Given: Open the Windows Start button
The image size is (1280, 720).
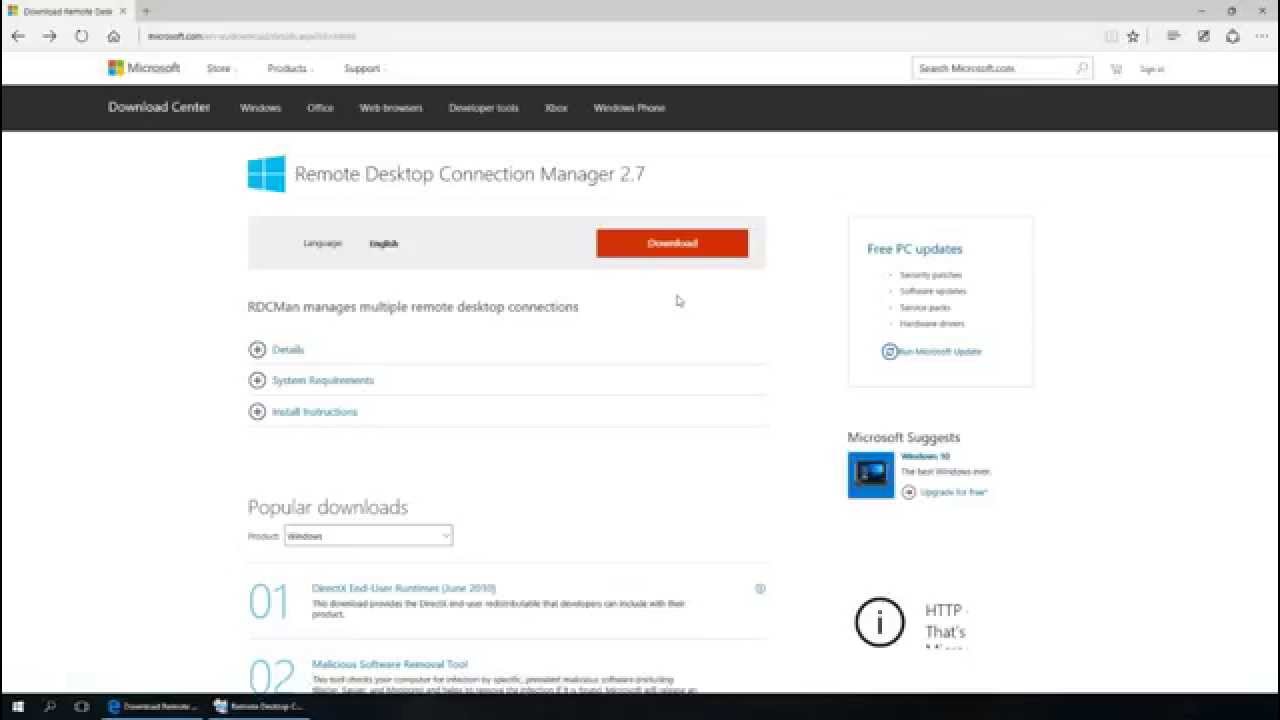Looking at the screenshot, I should [x=18, y=706].
